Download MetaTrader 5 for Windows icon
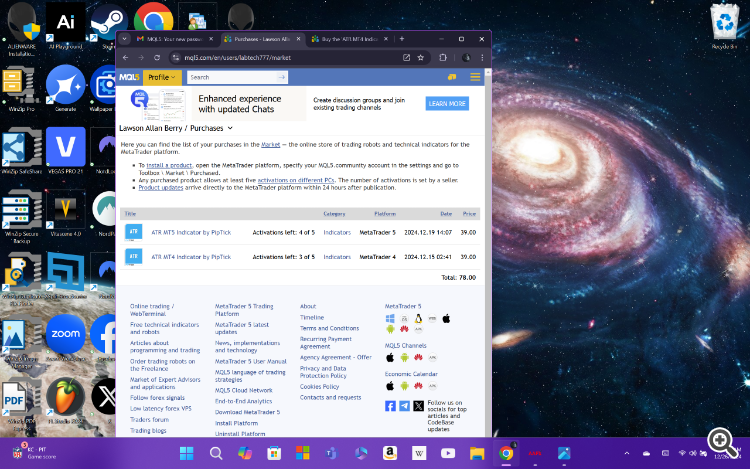 point(390,318)
